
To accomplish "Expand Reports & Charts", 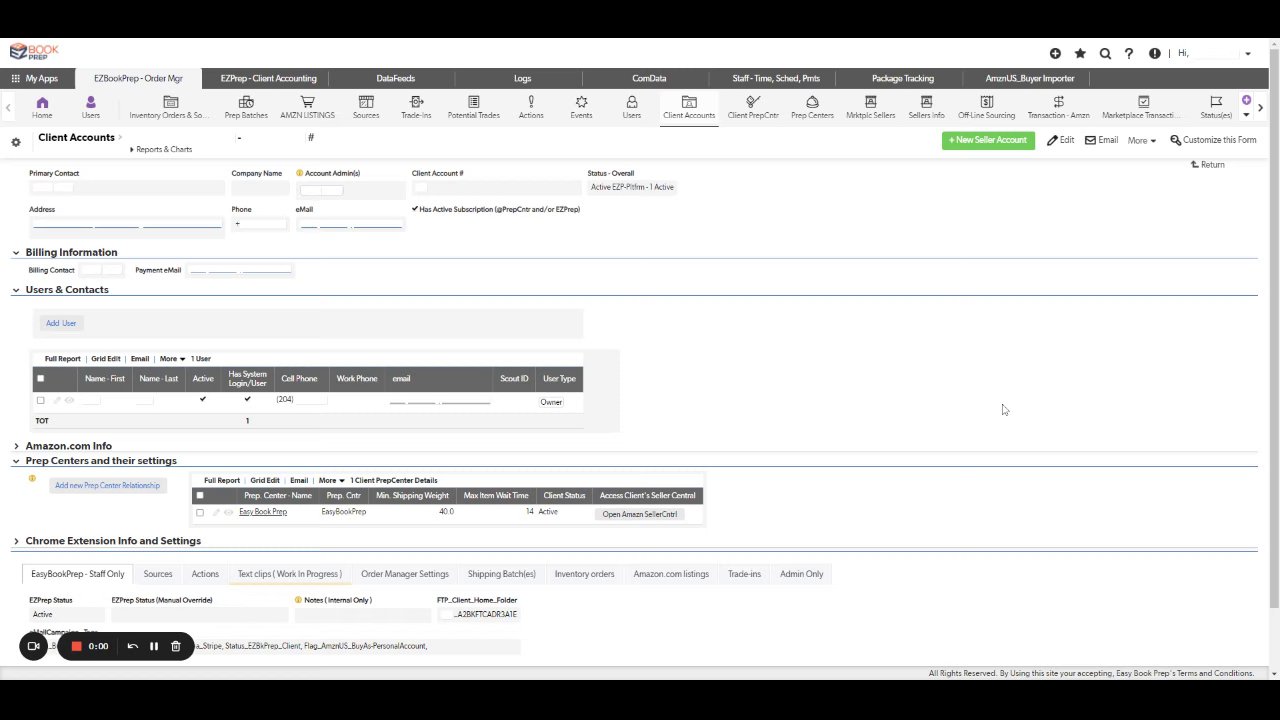I will (161, 149).
